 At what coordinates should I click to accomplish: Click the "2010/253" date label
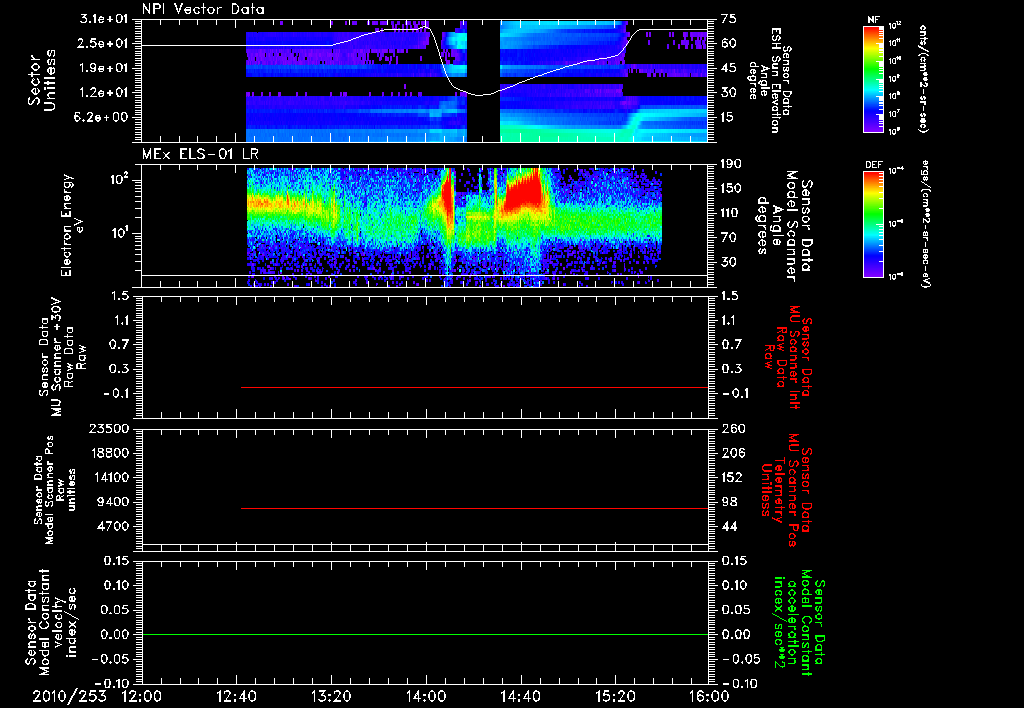click(x=69, y=696)
